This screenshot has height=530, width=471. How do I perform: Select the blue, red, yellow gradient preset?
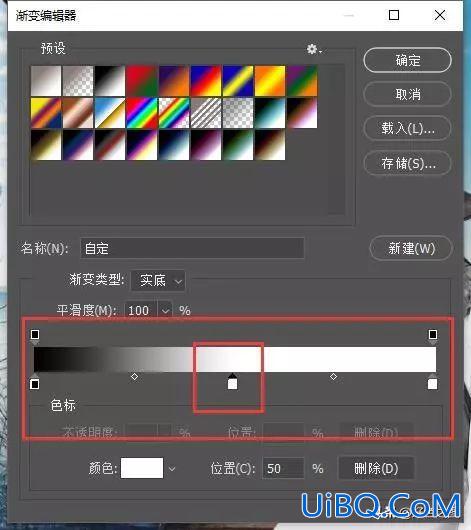pos(206,81)
